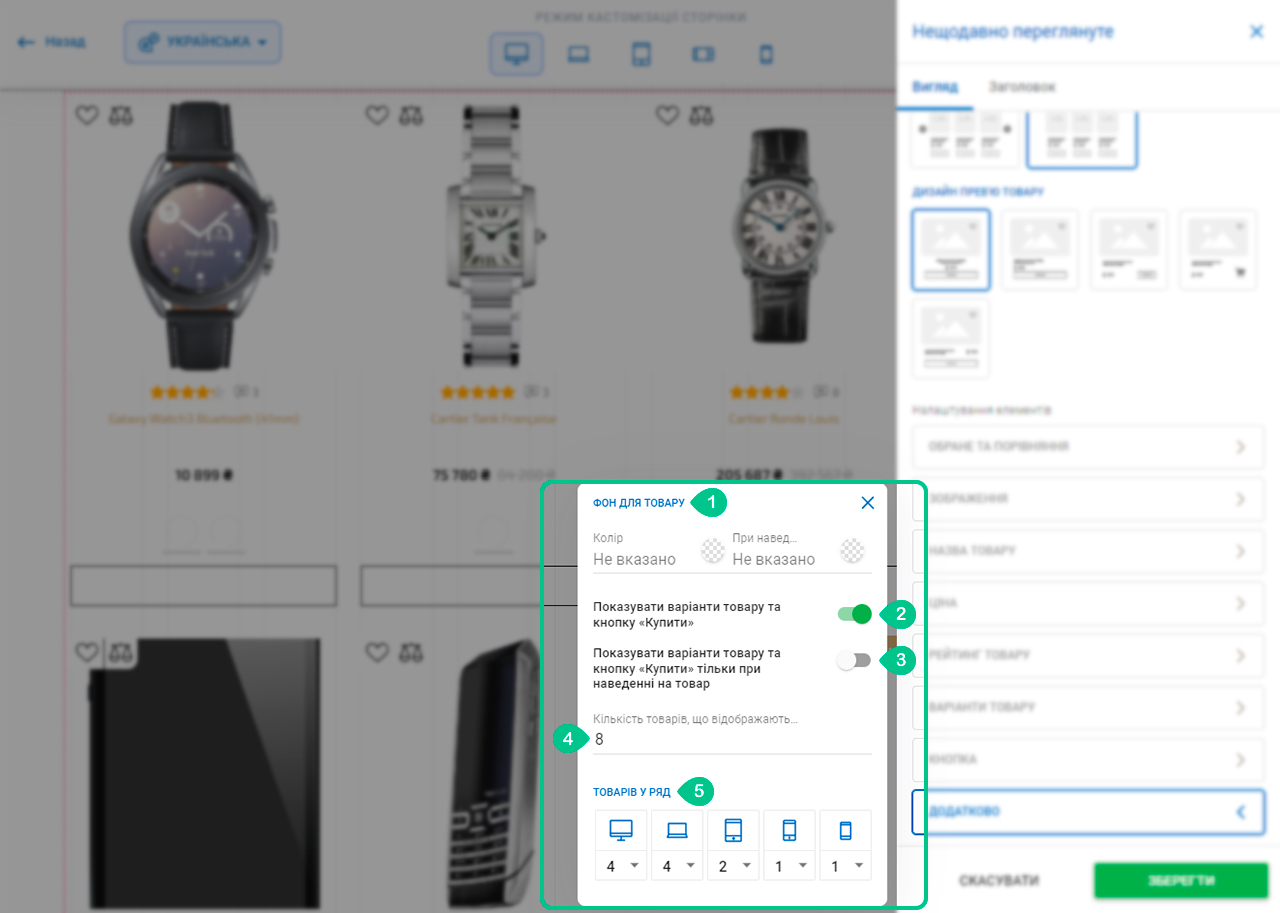Add Galaxy Watch3 to comparison with scales icon
Viewport: 1280px width, 913px height.
(x=121, y=115)
